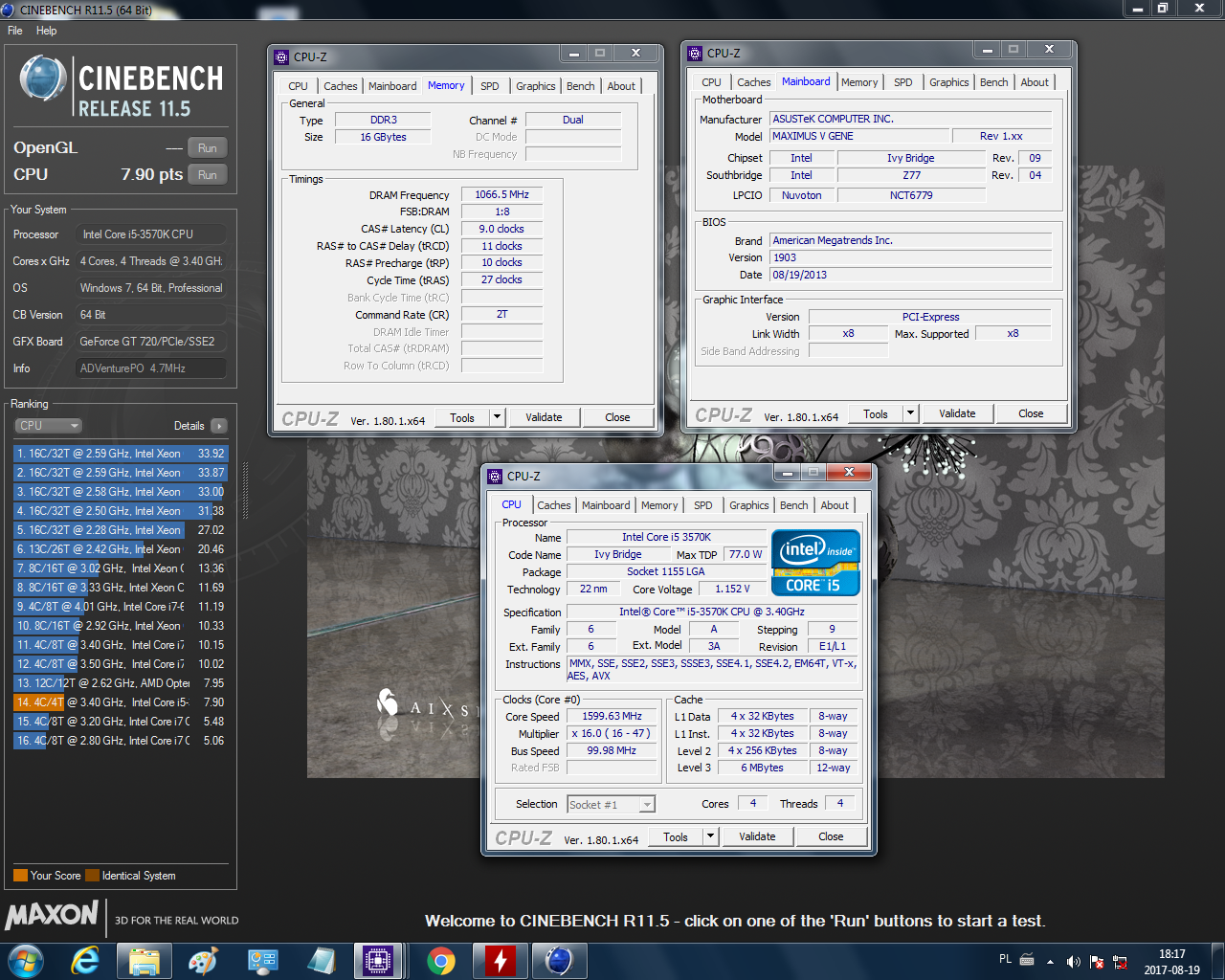Click the on-screen keyboard tray icon

tap(1027, 959)
